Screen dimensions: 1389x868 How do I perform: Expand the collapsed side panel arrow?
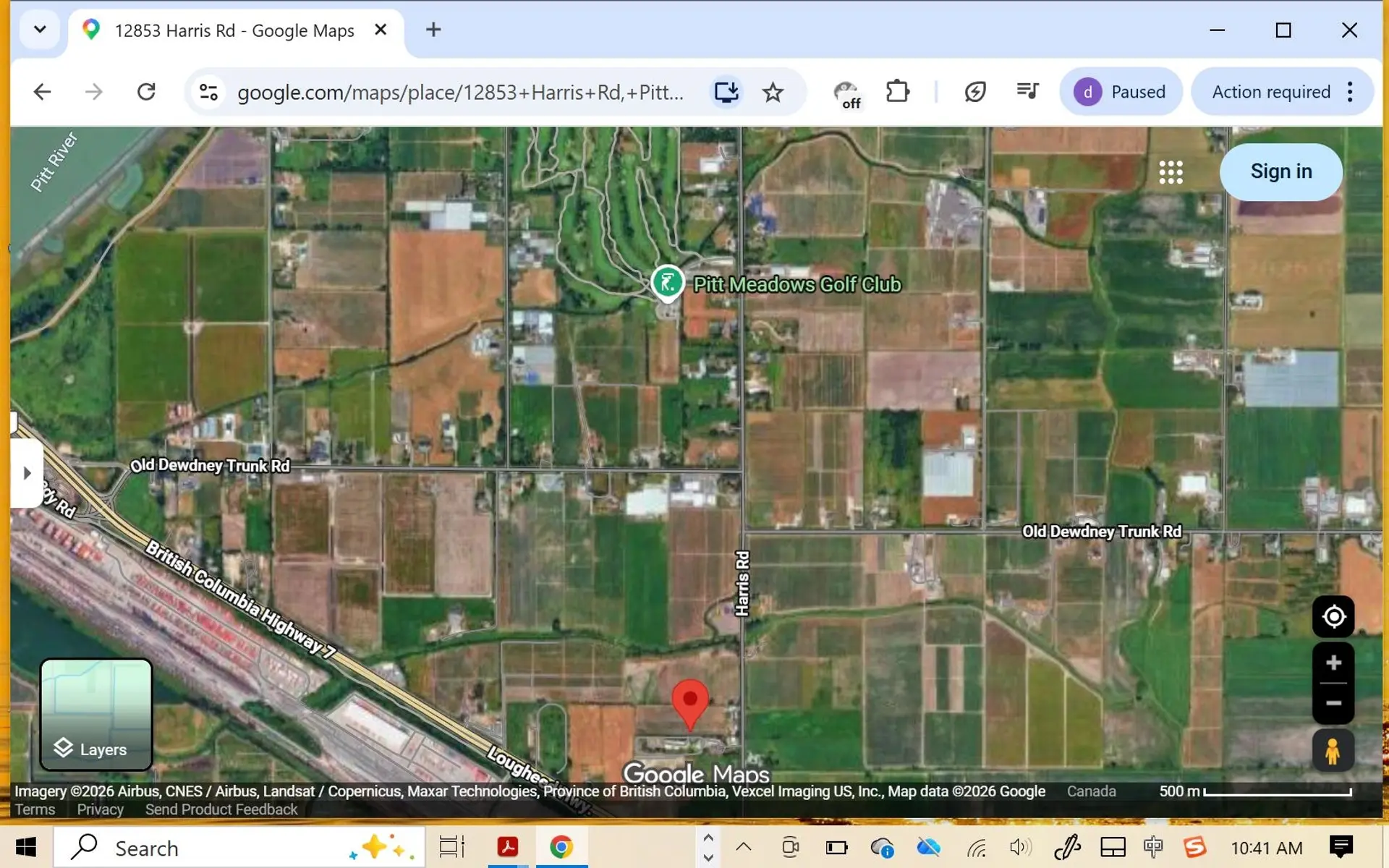[27, 473]
